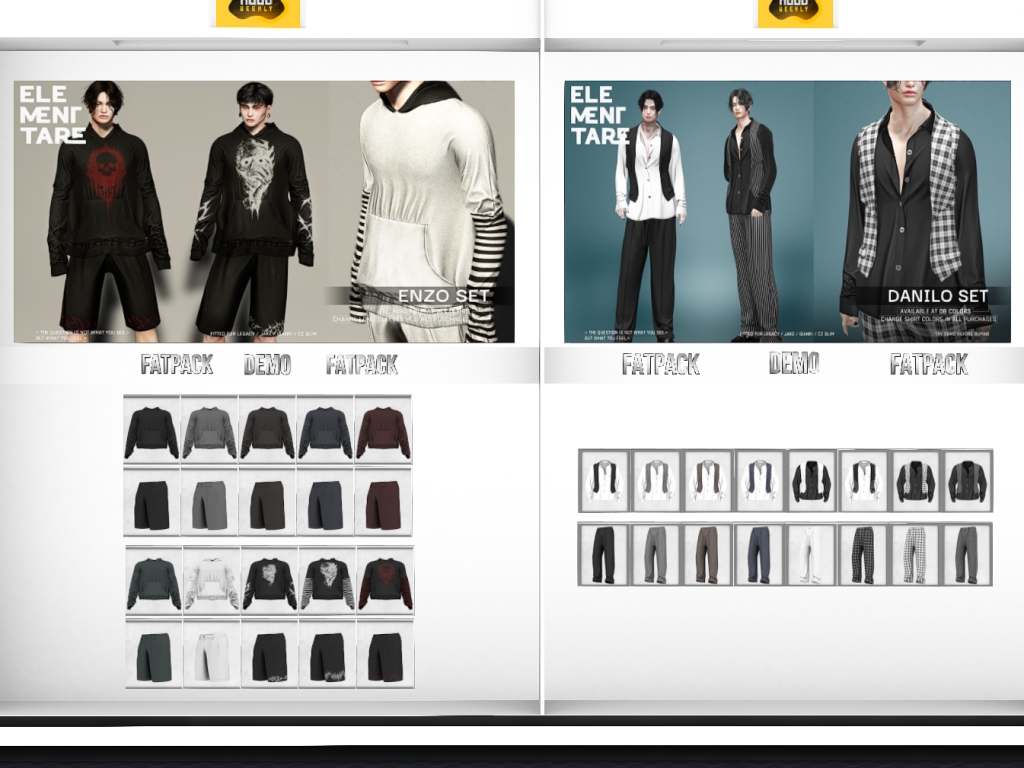Select the white pants in Danilo Set
This screenshot has width=1024, height=768.
click(811, 554)
